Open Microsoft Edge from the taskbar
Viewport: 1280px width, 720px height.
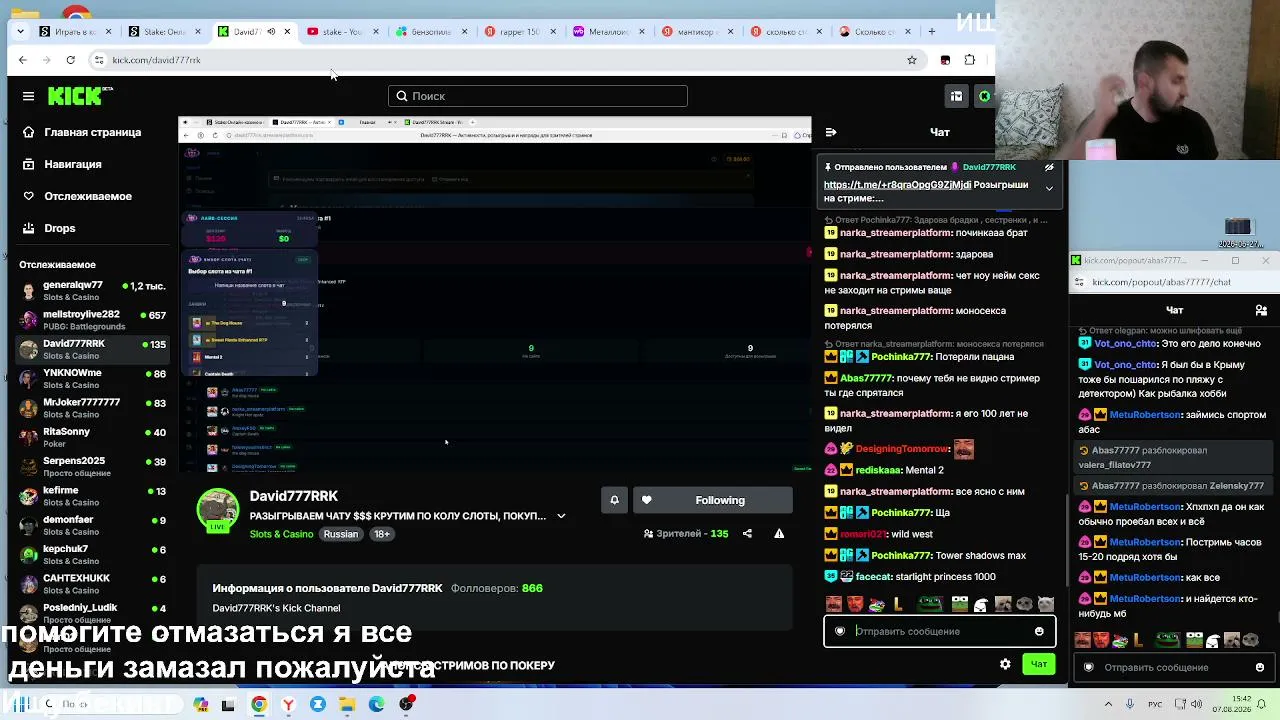click(x=376, y=704)
